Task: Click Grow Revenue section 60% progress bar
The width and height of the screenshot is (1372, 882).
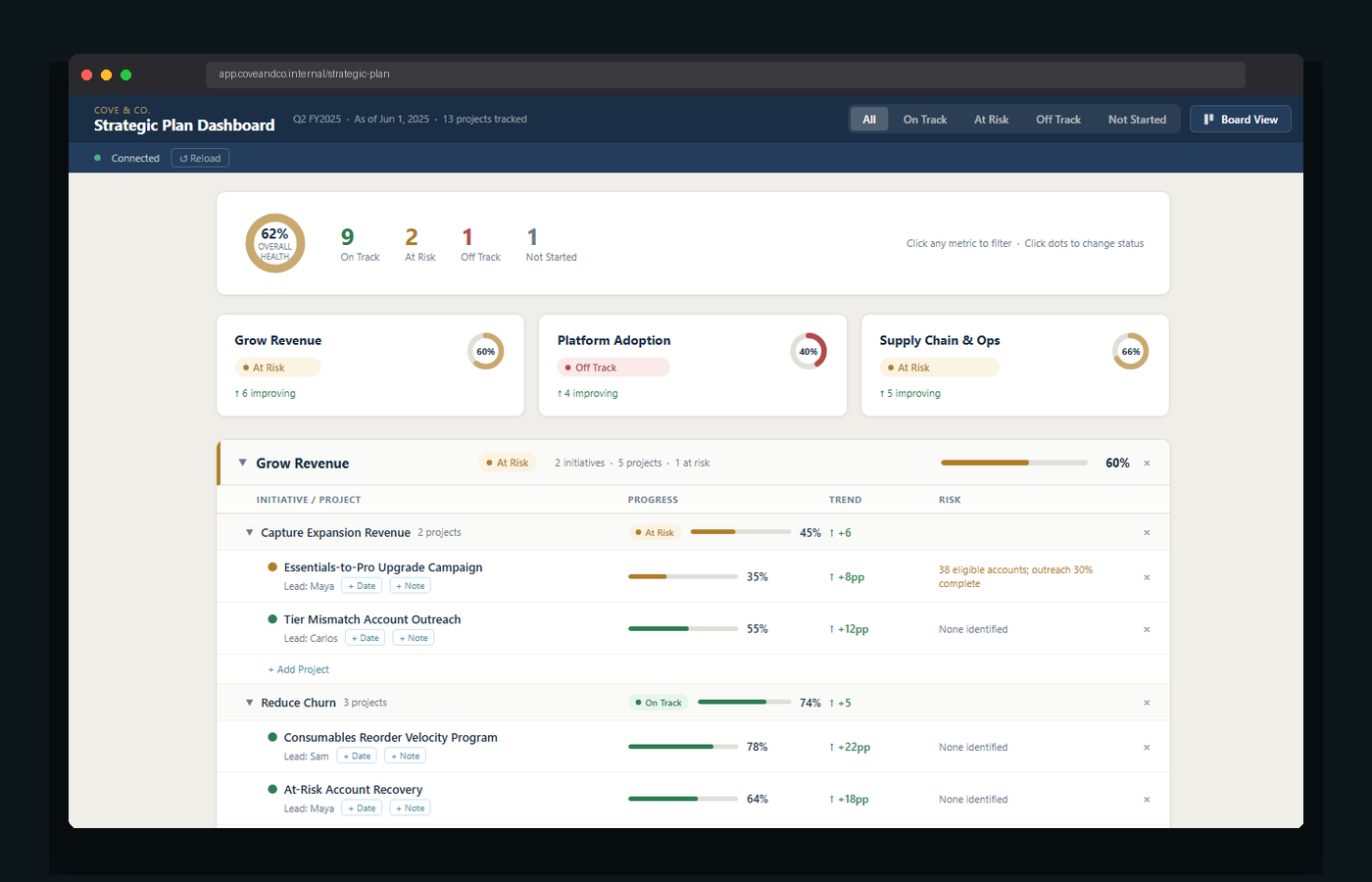Action: pos(1014,463)
